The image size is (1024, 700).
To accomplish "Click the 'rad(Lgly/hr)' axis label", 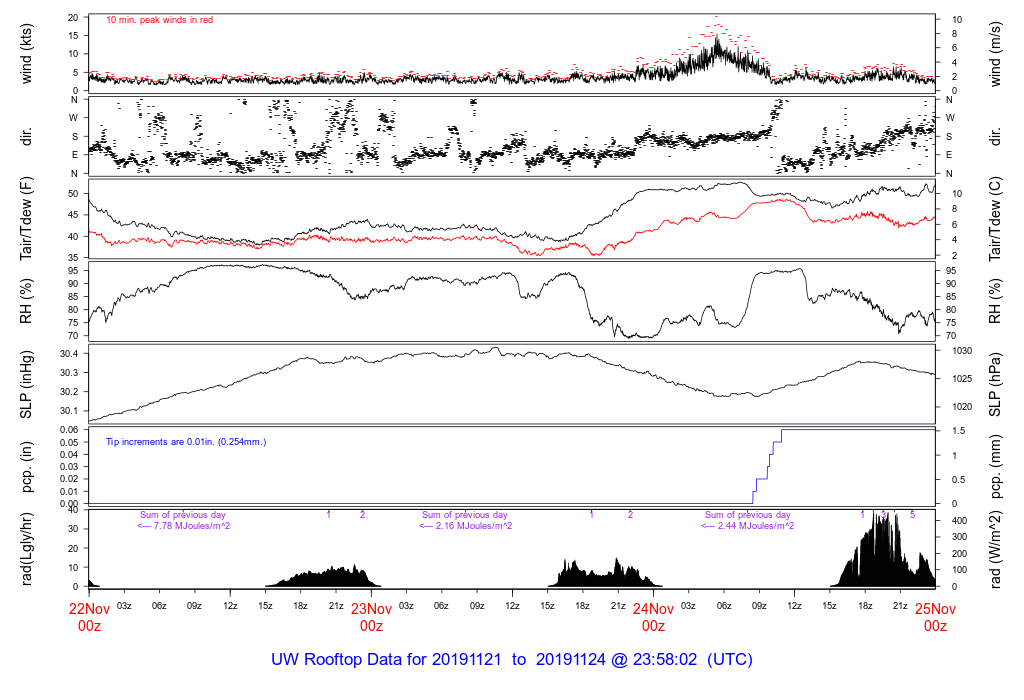I will 26,549.
